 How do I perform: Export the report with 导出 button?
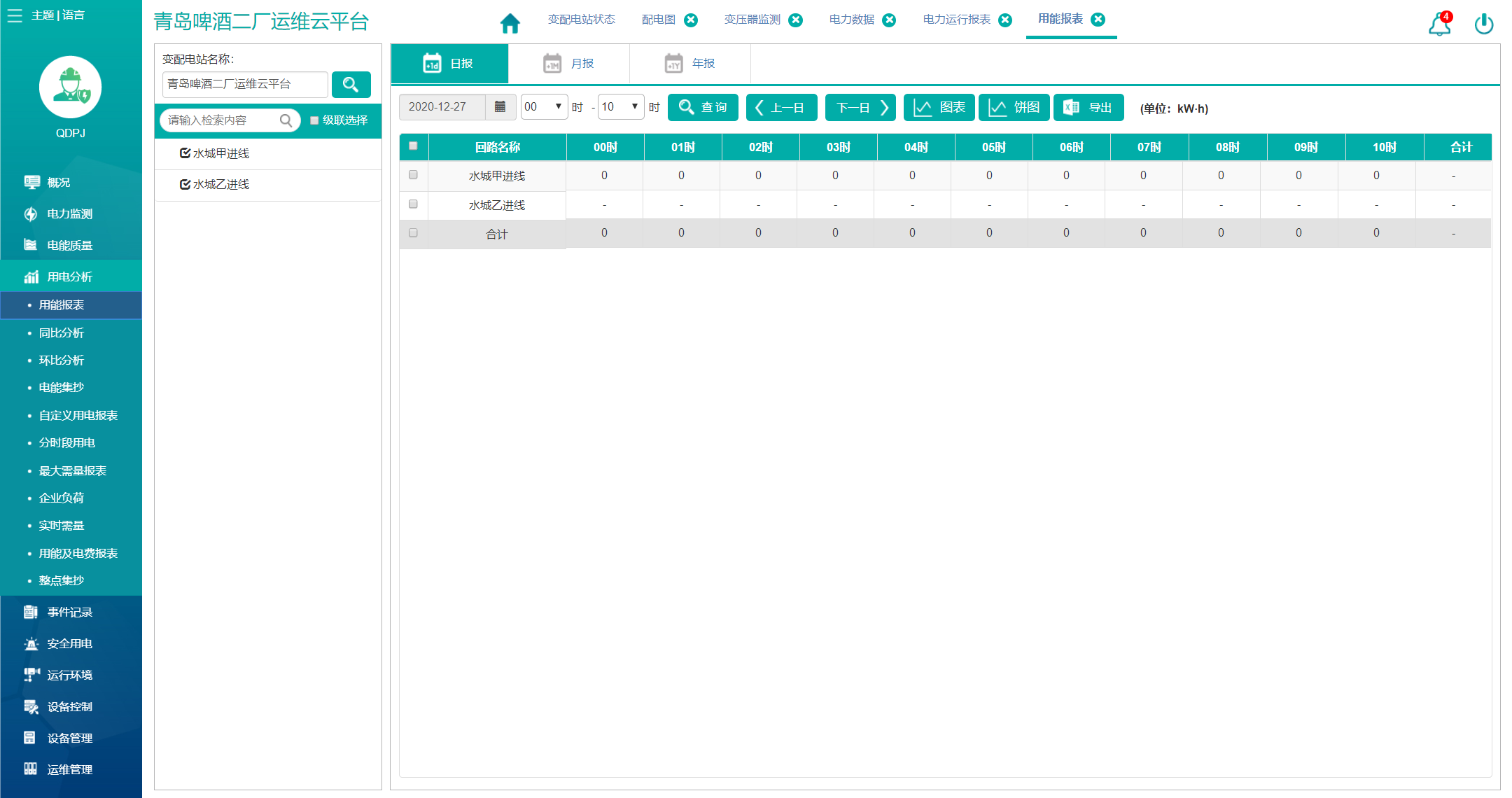[1088, 107]
